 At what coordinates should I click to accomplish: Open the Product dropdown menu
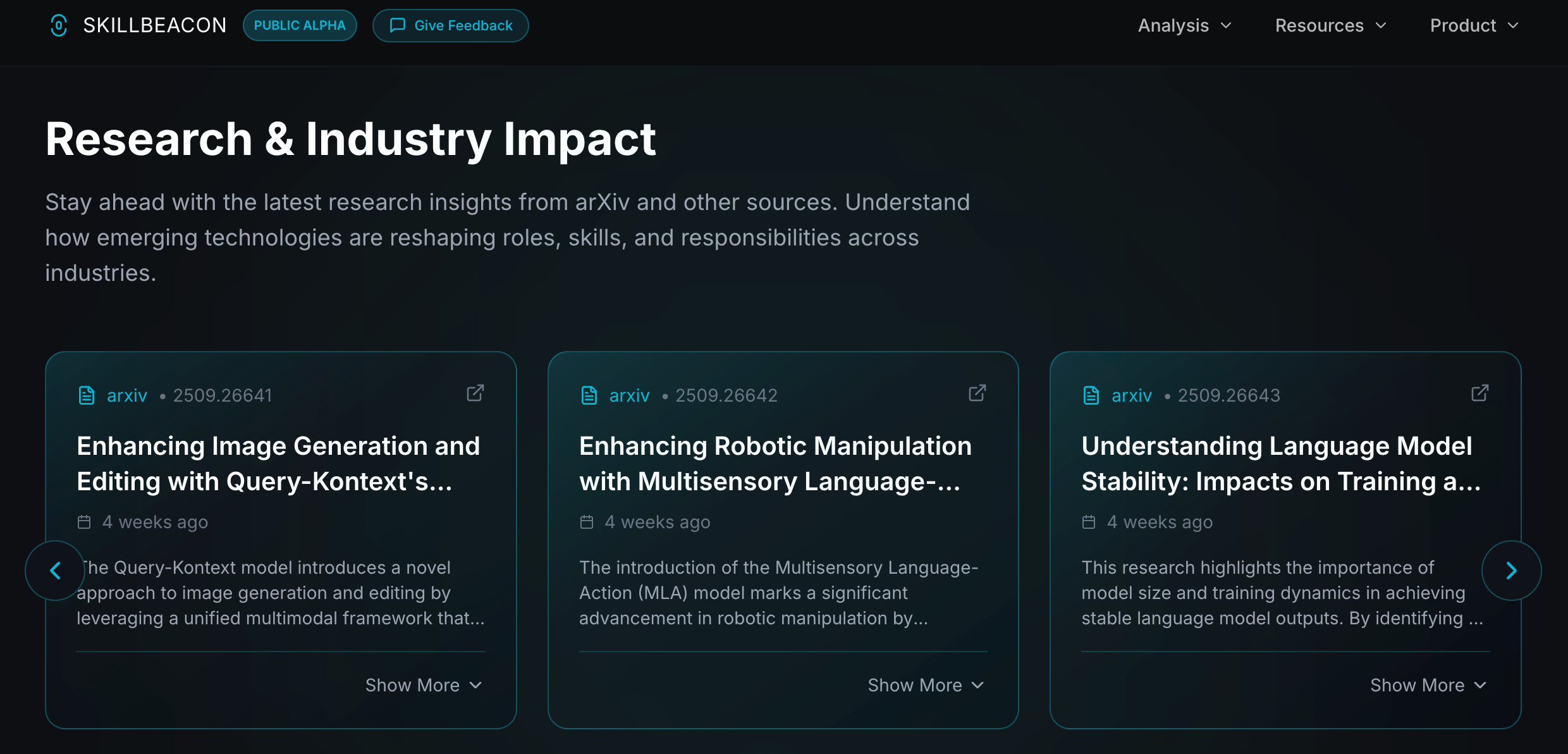point(1474,25)
